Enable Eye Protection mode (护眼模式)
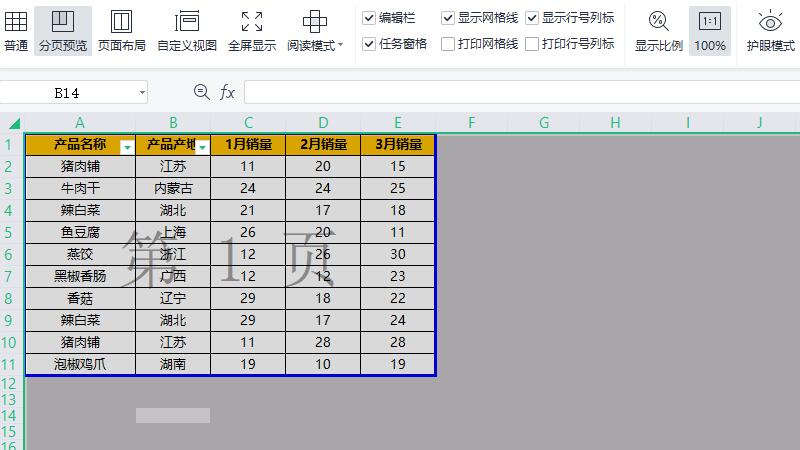This screenshot has width=800, height=450. pyautogui.click(x=770, y=30)
